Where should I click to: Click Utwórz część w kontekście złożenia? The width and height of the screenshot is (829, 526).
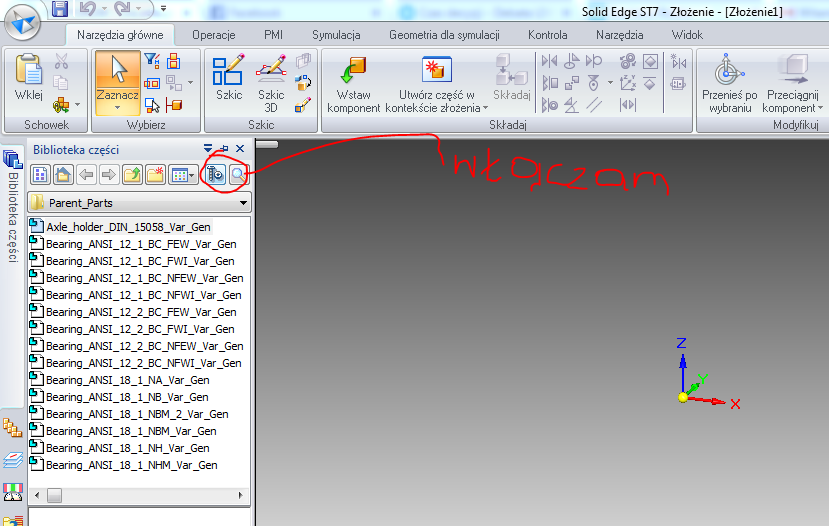(436, 85)
